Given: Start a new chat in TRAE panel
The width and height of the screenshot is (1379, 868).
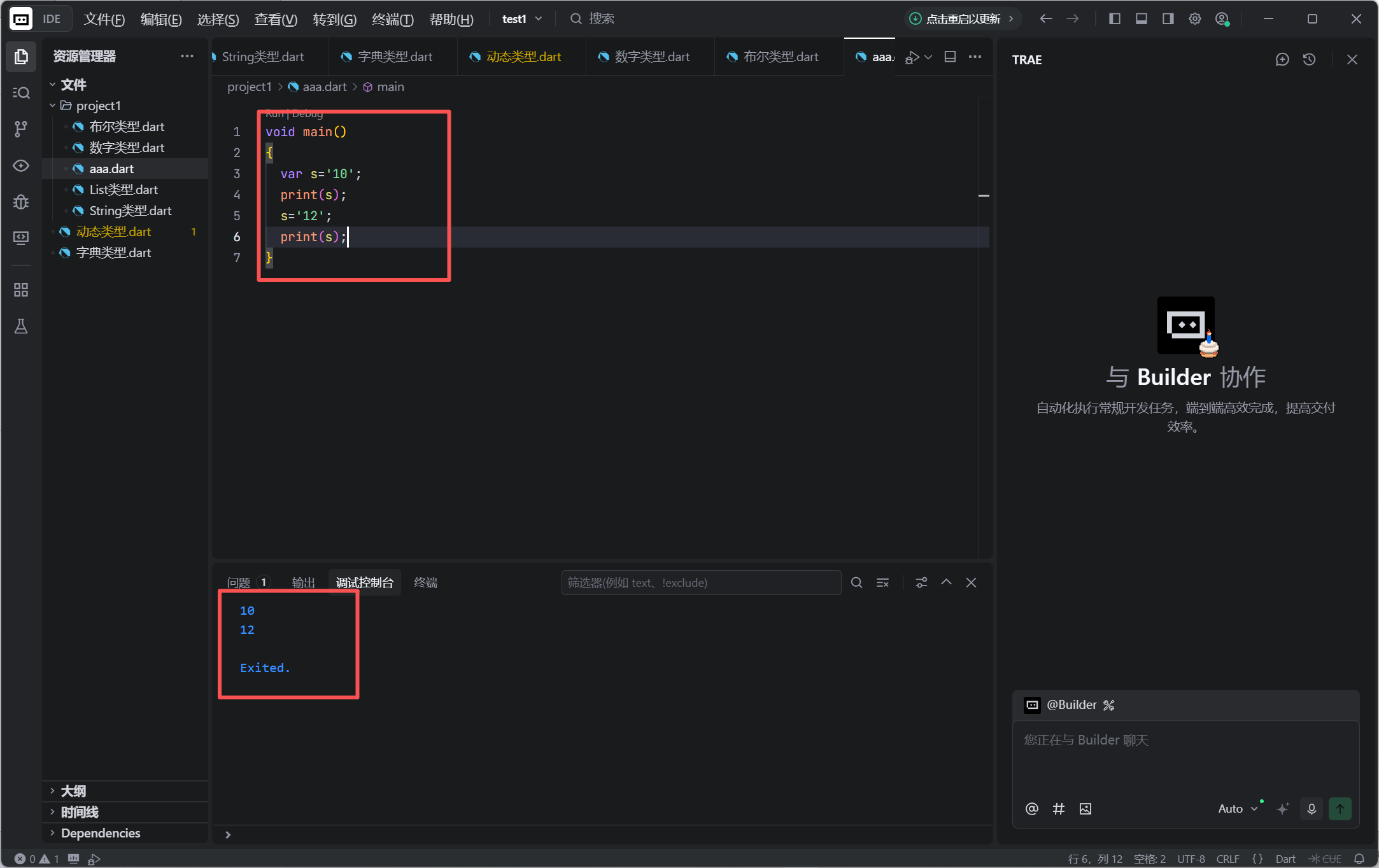Looking at the screenshot, I should 1282,60.
